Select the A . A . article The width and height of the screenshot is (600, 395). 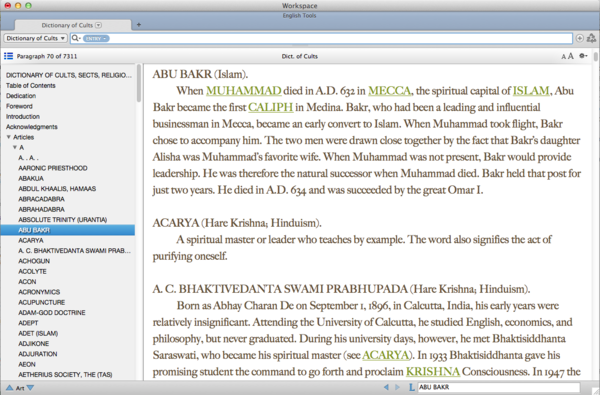[x=28, y=158]
